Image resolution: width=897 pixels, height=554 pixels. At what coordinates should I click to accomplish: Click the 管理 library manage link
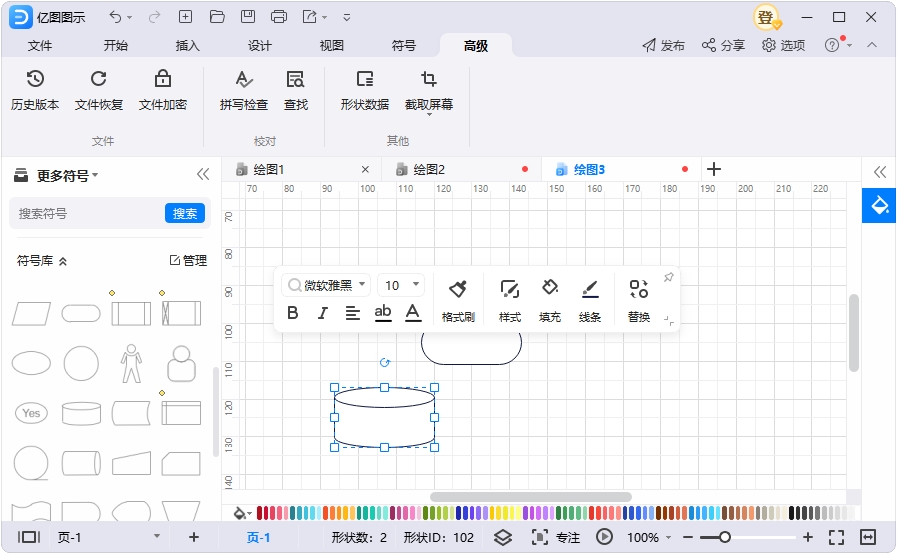click(x=188, y=260)
